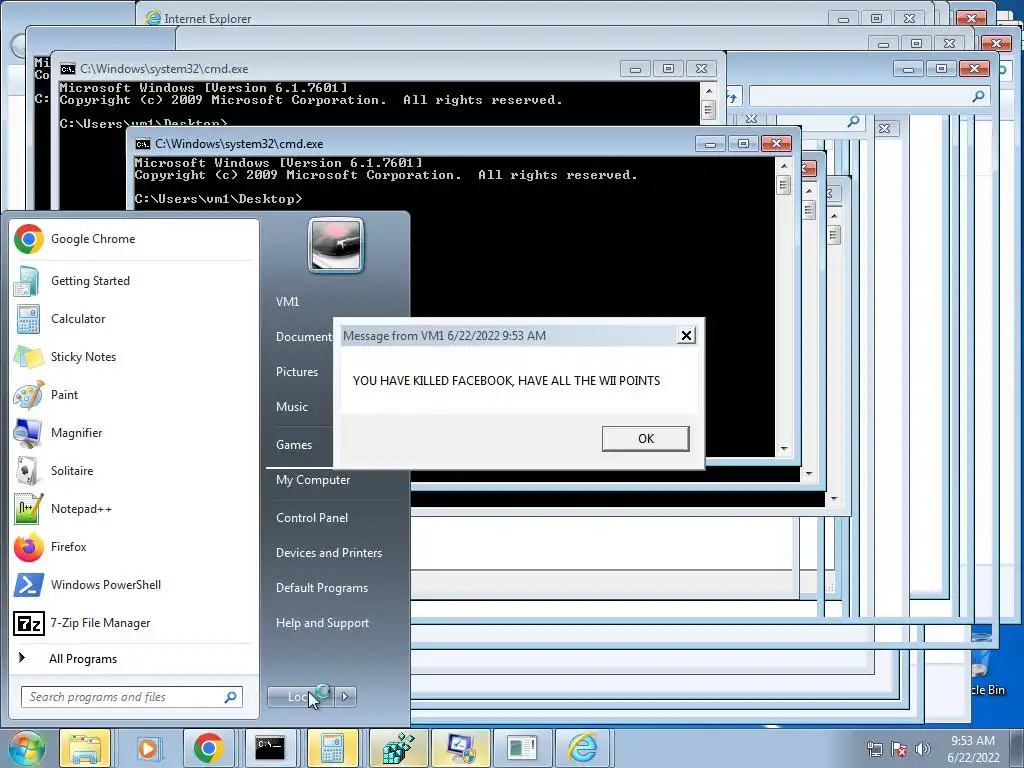Image resolution: width=1024 pixels, height=768 pixels.
Task: Open My Computer from Start menu
Action: click(x=313, y=480)
